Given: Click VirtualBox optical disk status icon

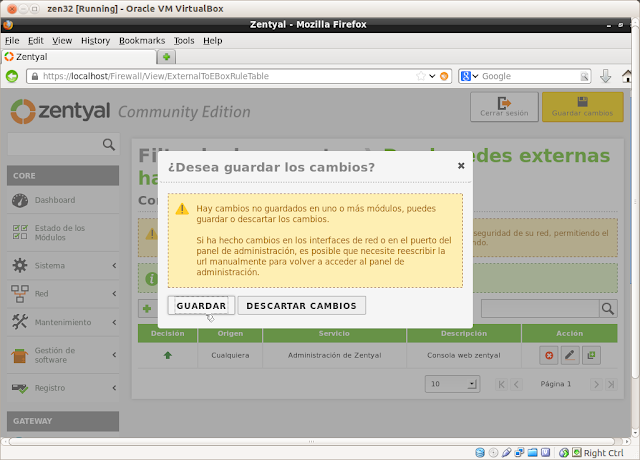Looking at the screenshot, I should (x=493, y=453).
